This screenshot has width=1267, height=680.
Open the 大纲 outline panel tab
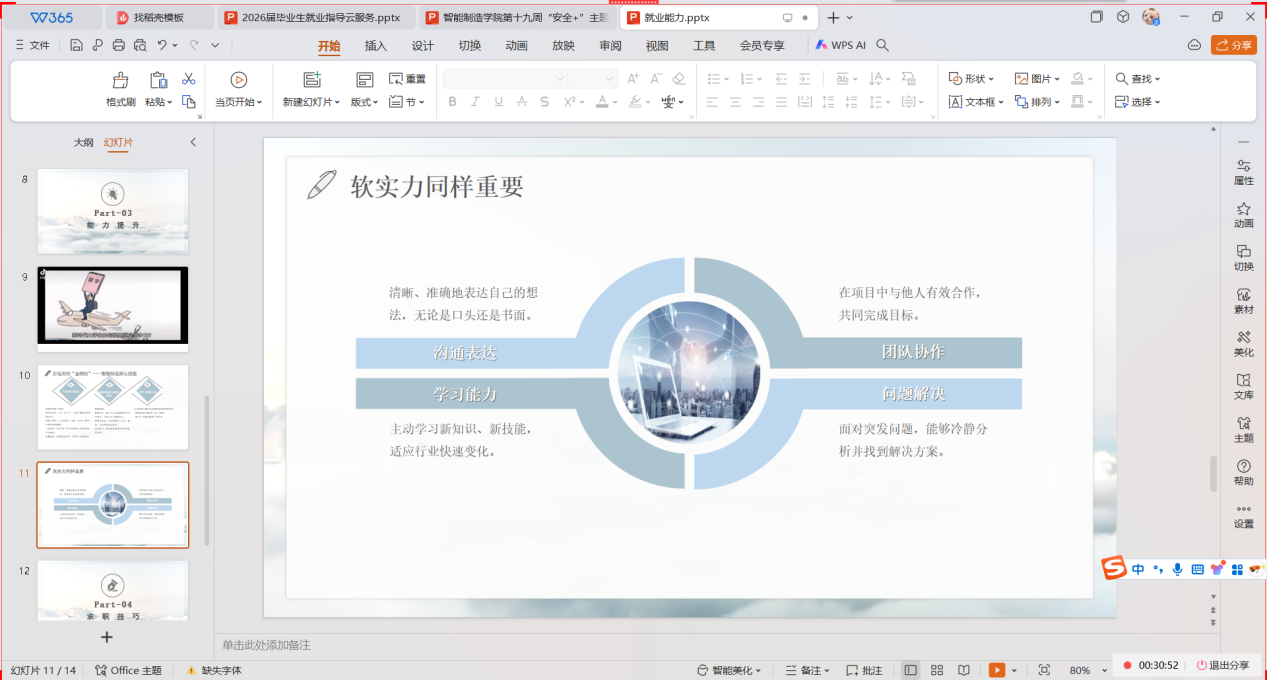(x=83, y=142)
